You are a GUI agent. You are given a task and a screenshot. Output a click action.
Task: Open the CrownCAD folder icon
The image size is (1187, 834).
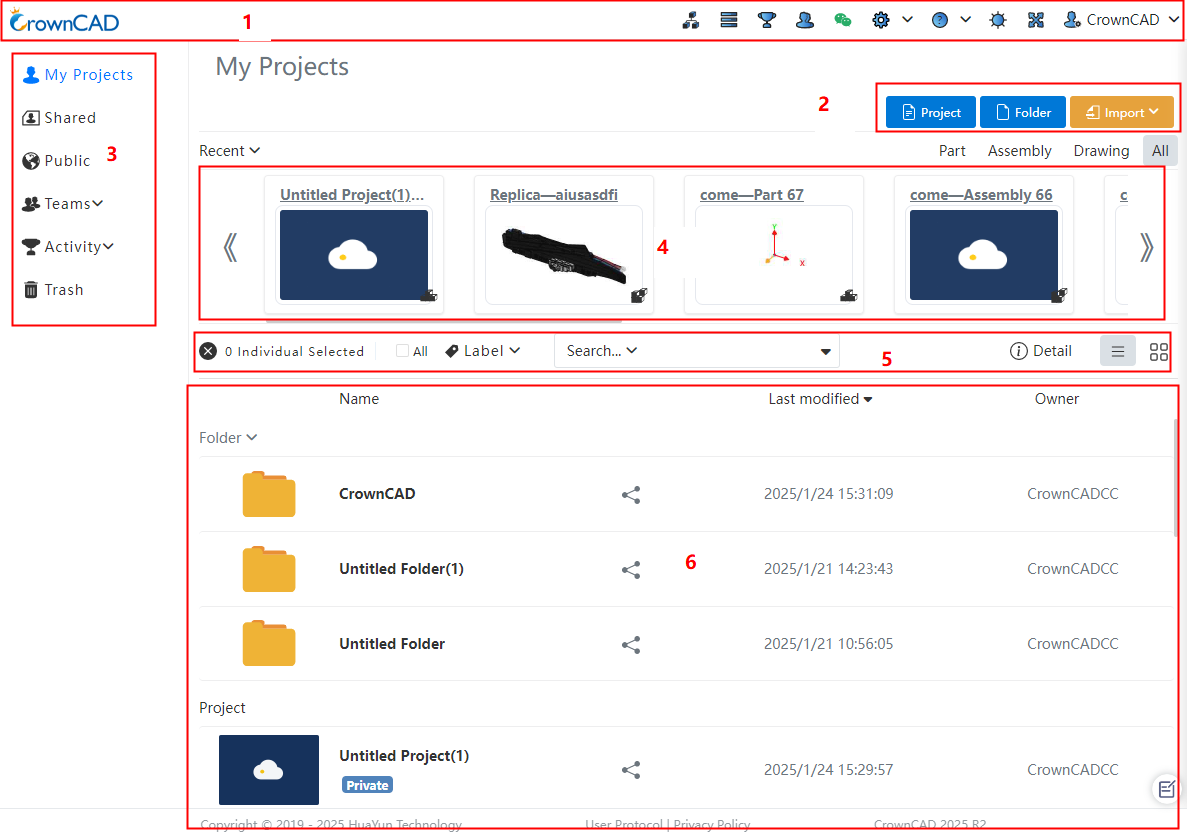269,494
